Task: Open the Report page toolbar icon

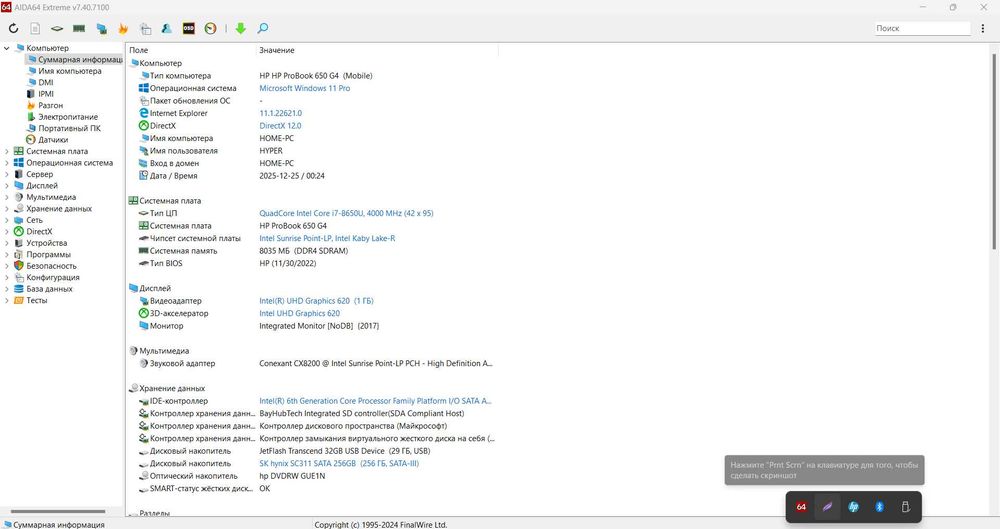Action: pyautogui.click(x=35, y=28)
